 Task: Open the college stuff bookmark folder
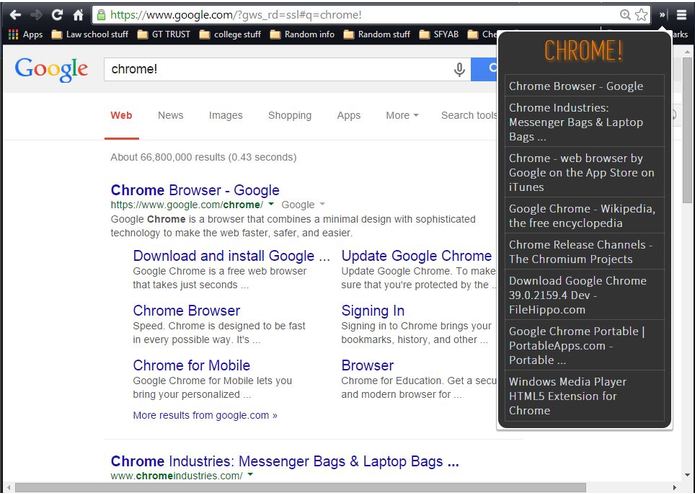coord(230,34)
